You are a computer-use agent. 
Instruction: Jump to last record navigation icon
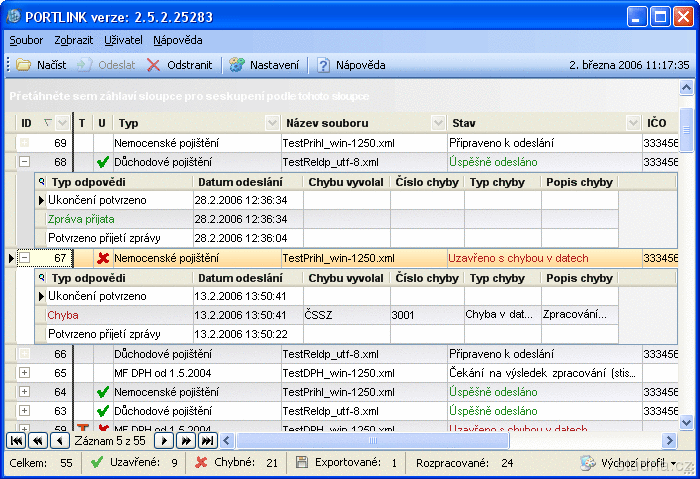[207, 440]
